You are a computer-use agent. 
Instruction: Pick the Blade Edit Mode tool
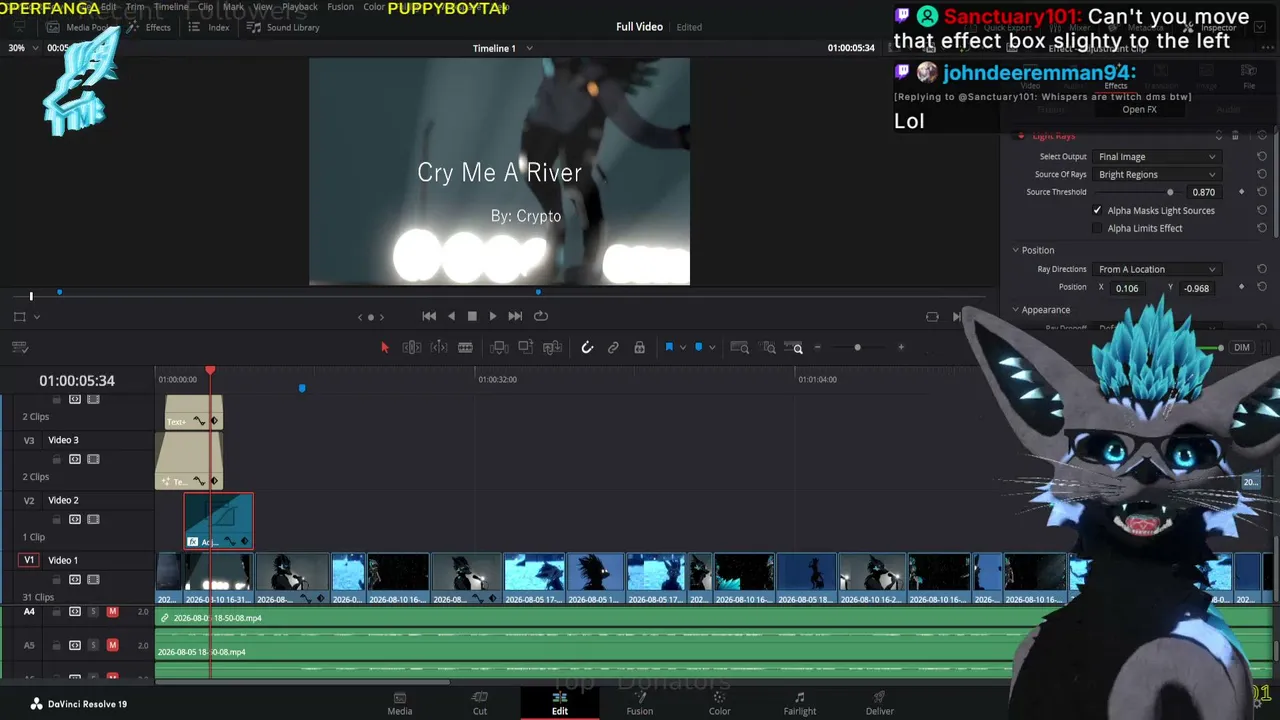[465, 347]
